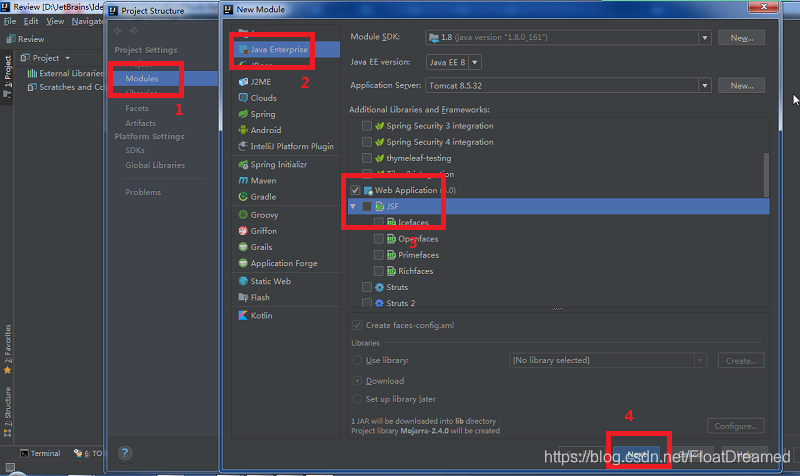Click the Scratches and Consoles icon
Screen dimensions: 800x476
click(x=32, y=87)
